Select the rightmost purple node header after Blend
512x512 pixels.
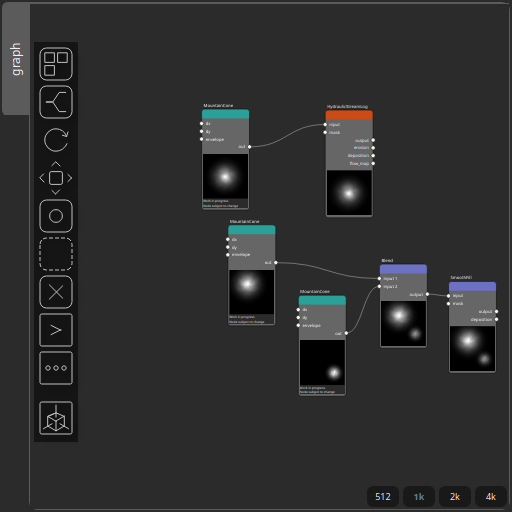(472, 286)
